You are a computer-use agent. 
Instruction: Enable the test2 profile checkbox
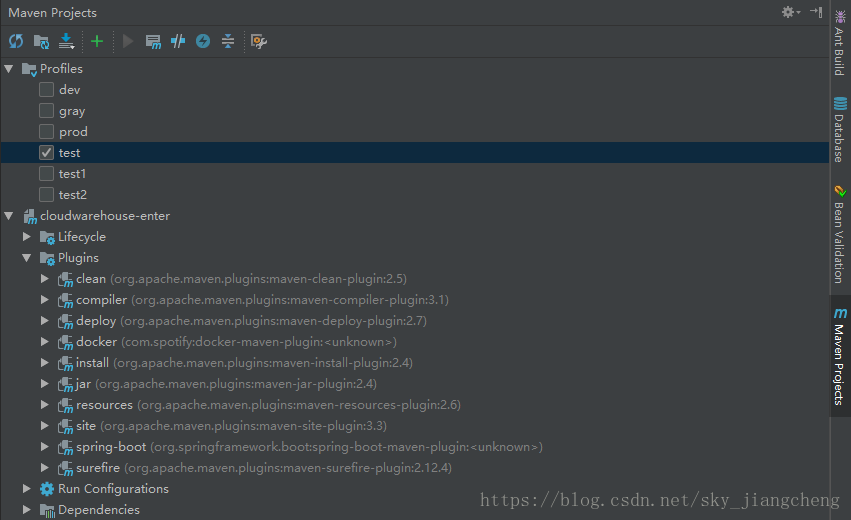[x=47, y=194]
